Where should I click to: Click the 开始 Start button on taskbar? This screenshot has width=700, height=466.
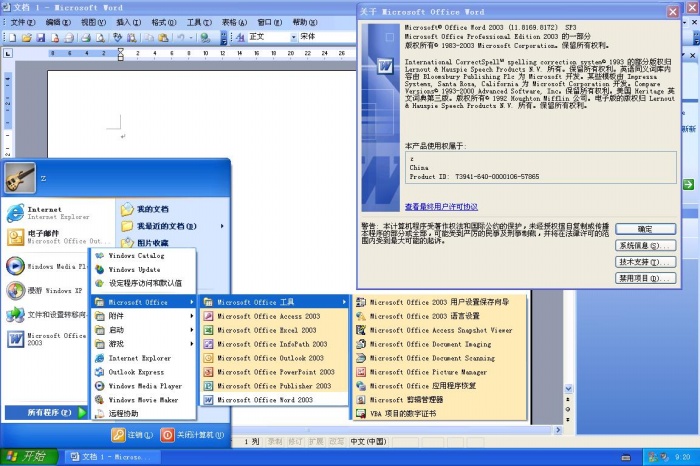[28, 457]
